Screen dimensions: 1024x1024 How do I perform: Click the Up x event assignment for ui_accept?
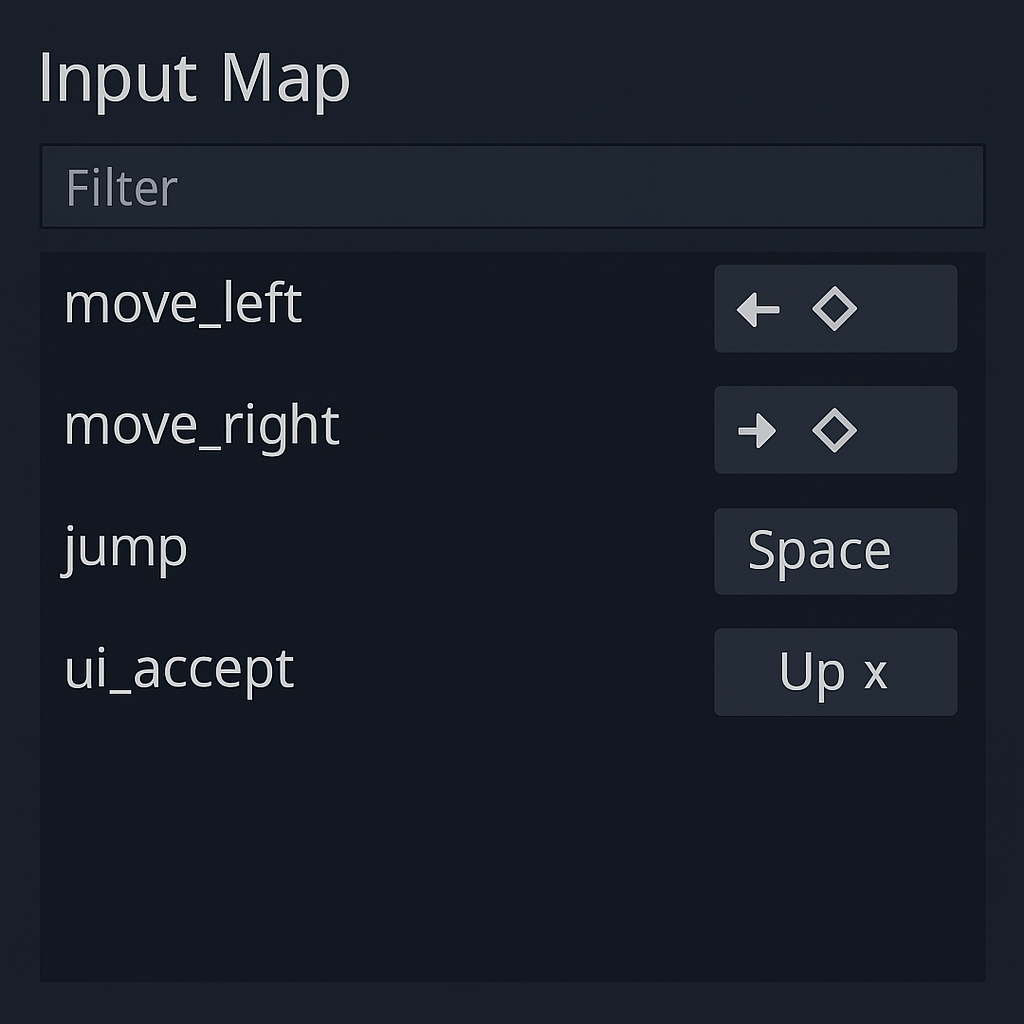click(835, 673)
